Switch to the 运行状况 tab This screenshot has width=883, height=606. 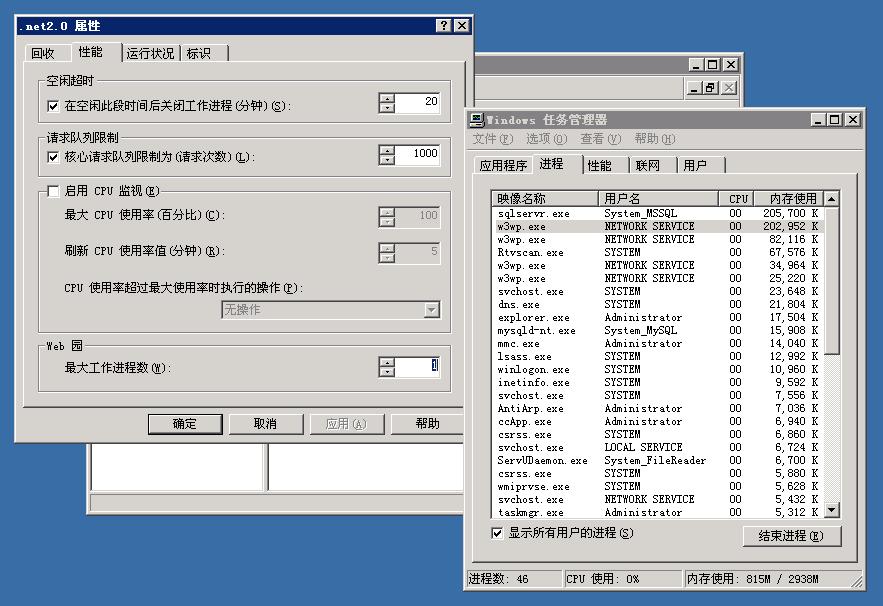point(150,54)
